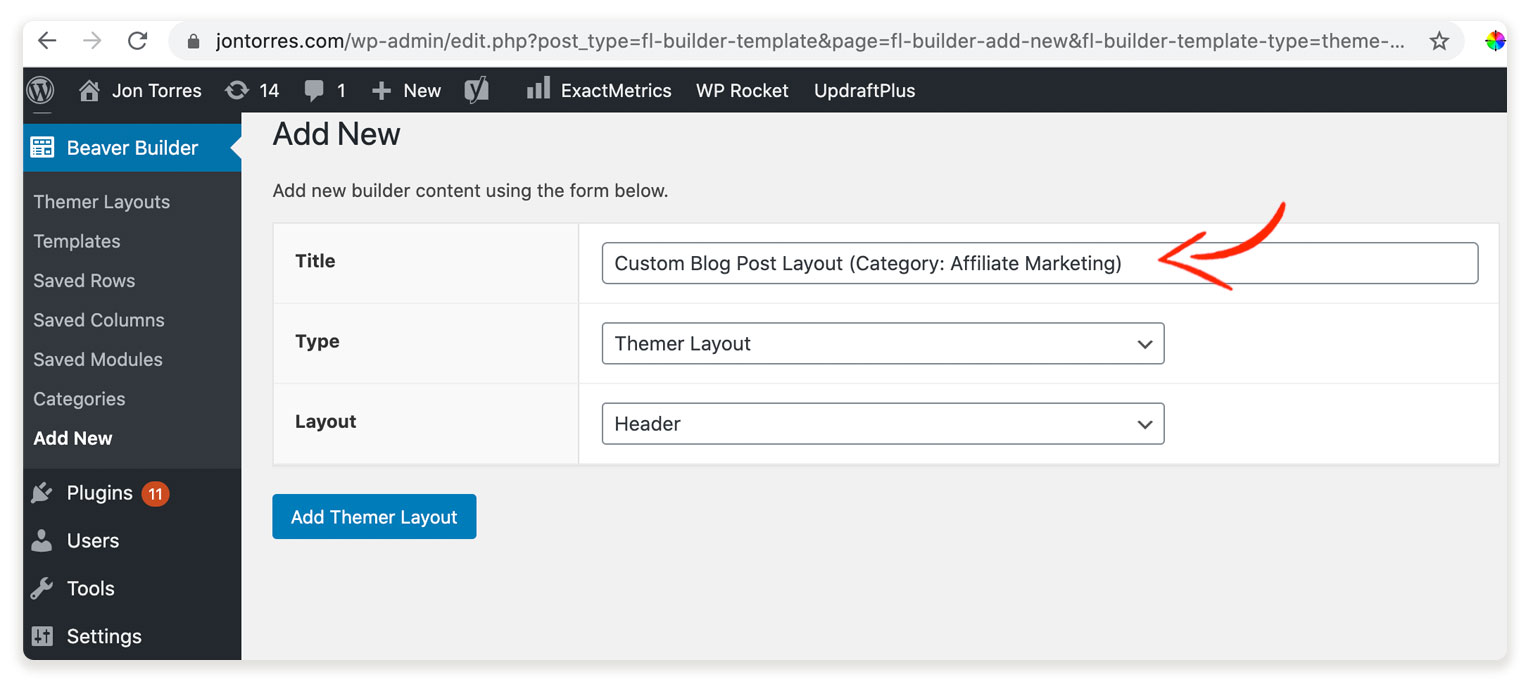Click the browser back arrow

point(48,41)
